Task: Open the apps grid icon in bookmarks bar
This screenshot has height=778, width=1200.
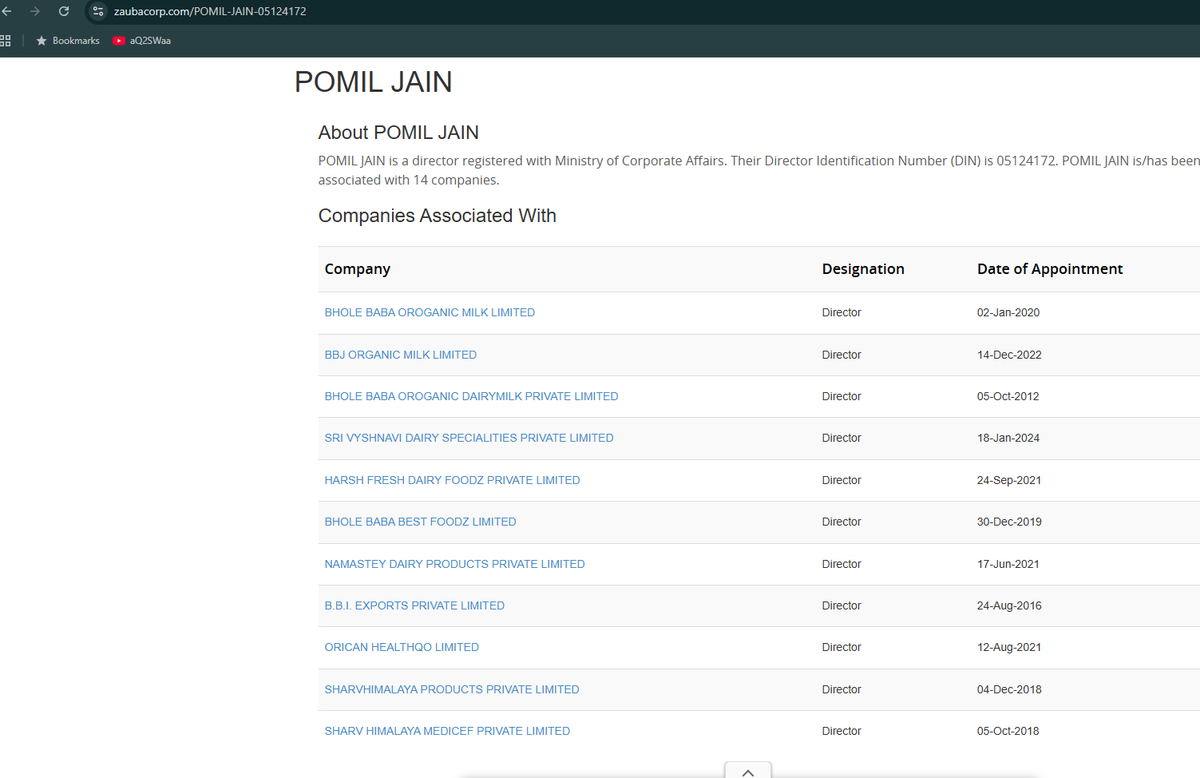Action: 5,41
